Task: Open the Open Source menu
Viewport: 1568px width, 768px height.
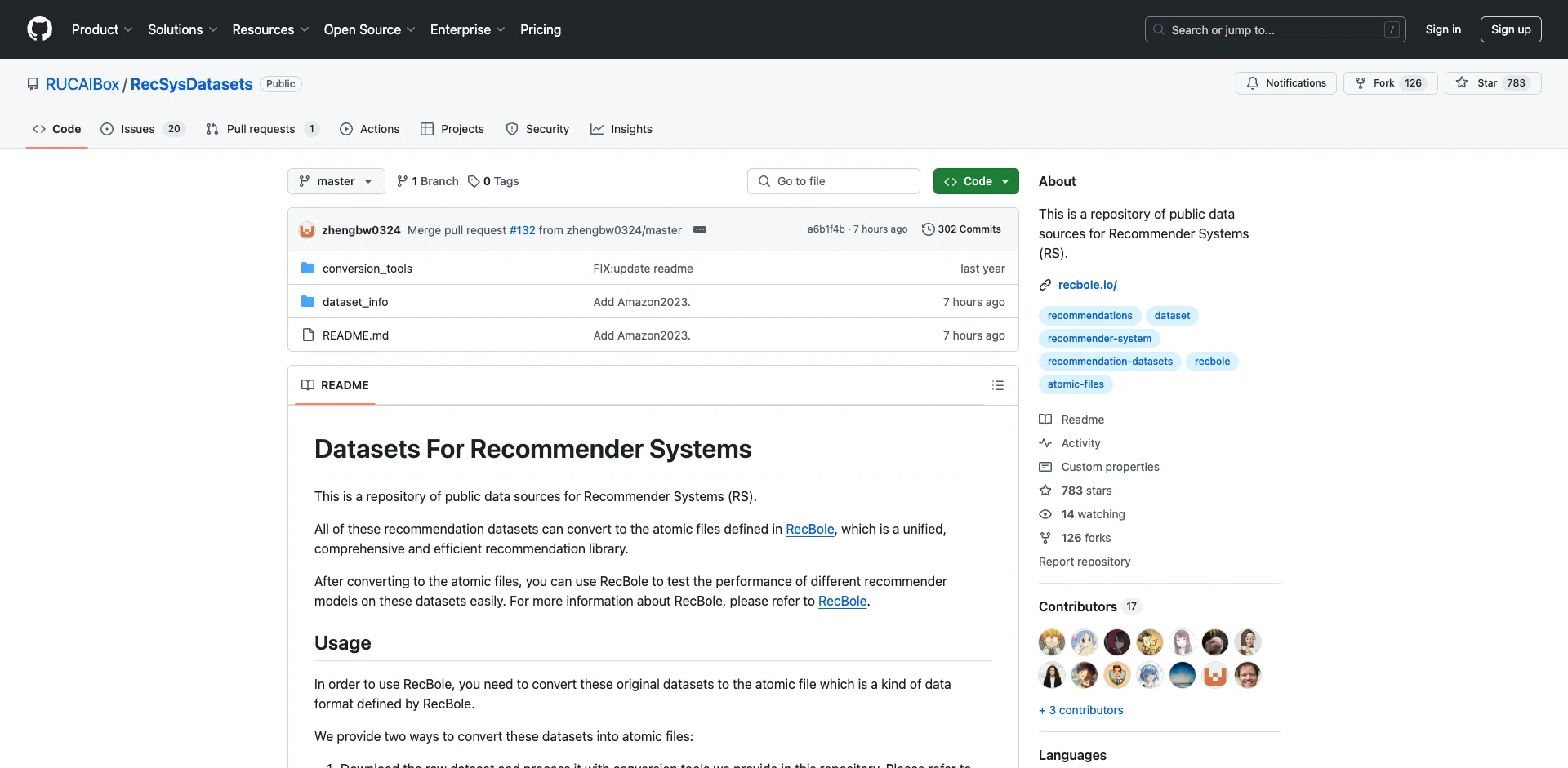Action: (369, 29)
